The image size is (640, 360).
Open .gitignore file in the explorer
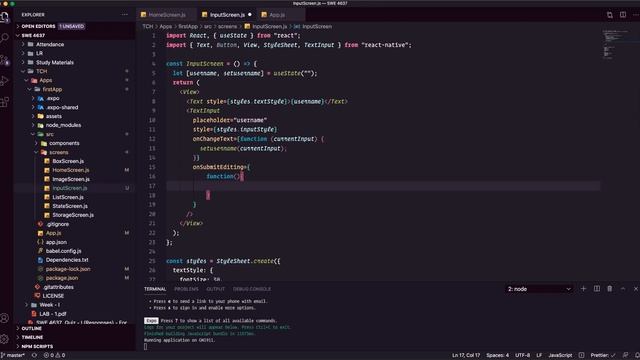coord(57,224)
